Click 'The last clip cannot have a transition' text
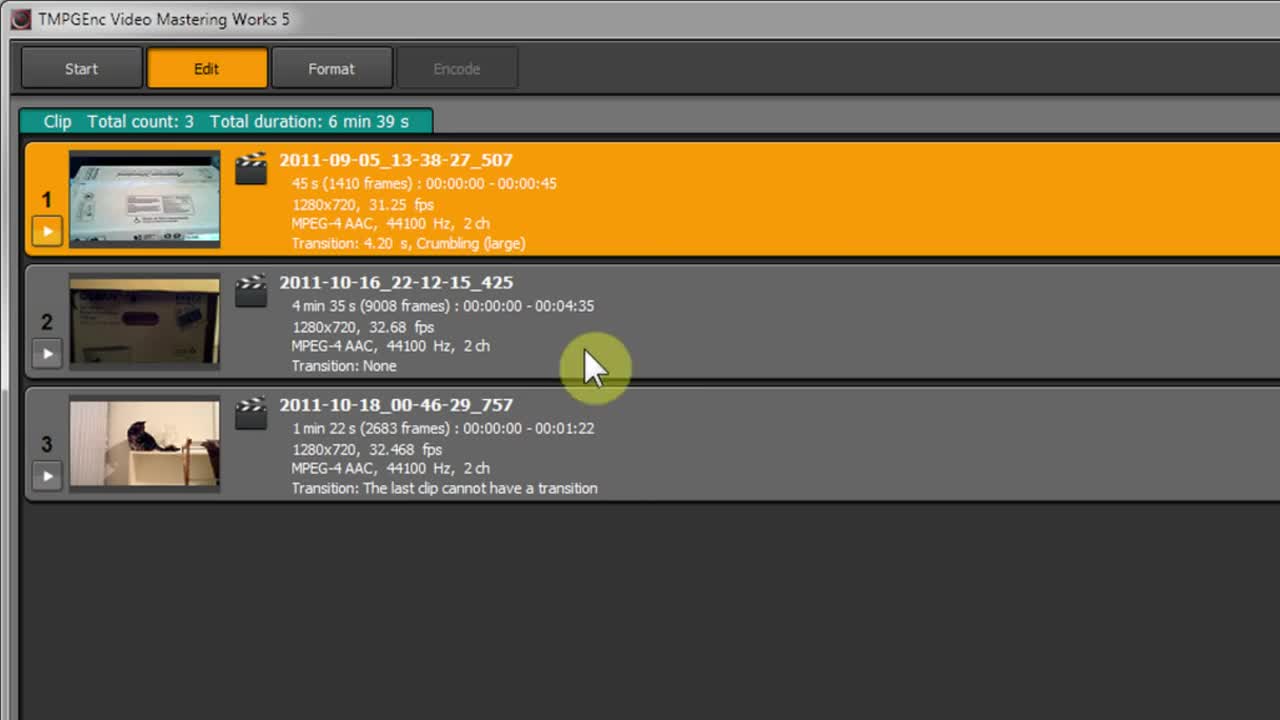The image size is (1280, 720). (480, 488)
